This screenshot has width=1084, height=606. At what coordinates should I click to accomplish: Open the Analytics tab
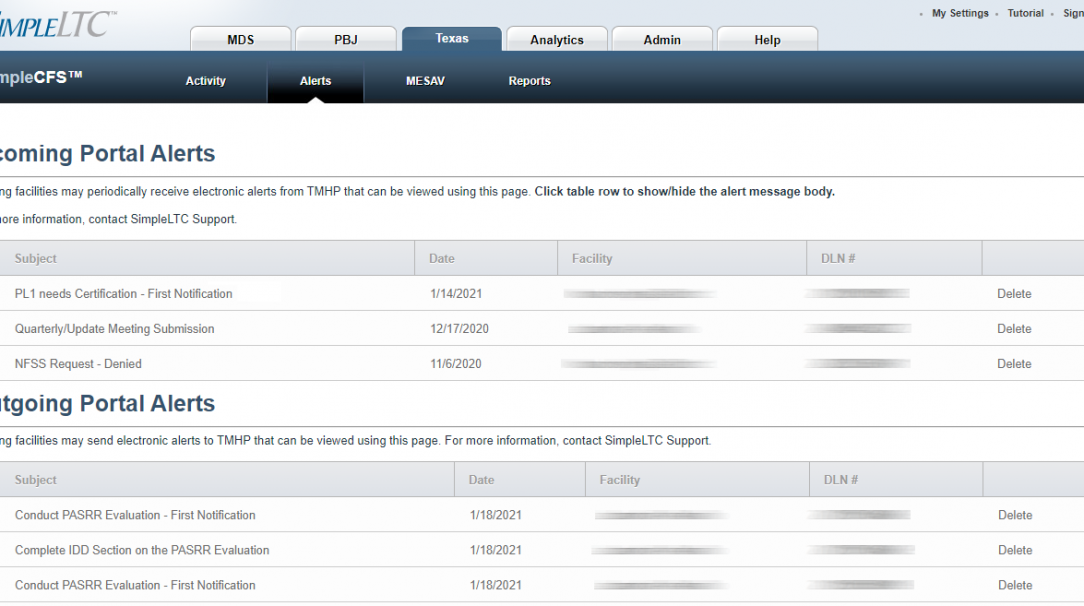tap(556, 40)
